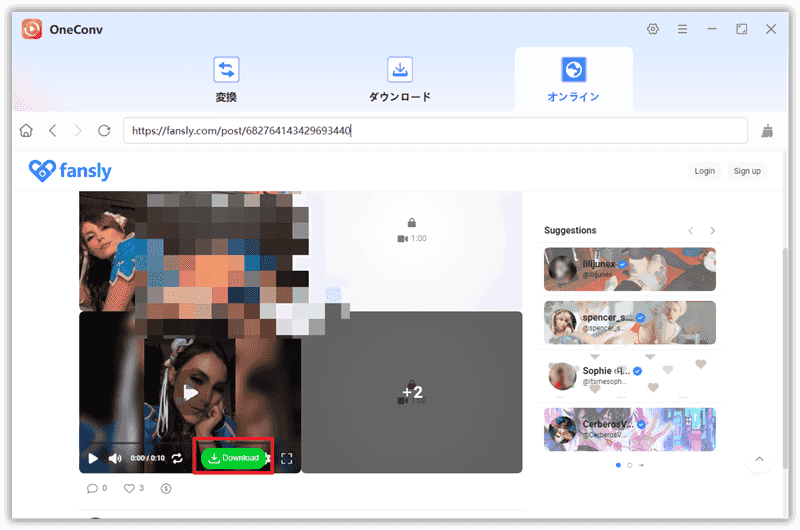
Task: Navigate forward in built-in browser
Action: coord(78,131)
